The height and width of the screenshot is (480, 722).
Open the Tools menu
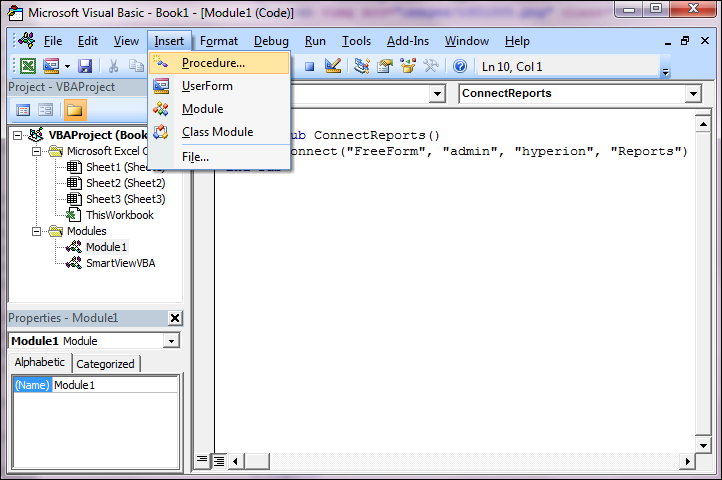coord(356,41)
